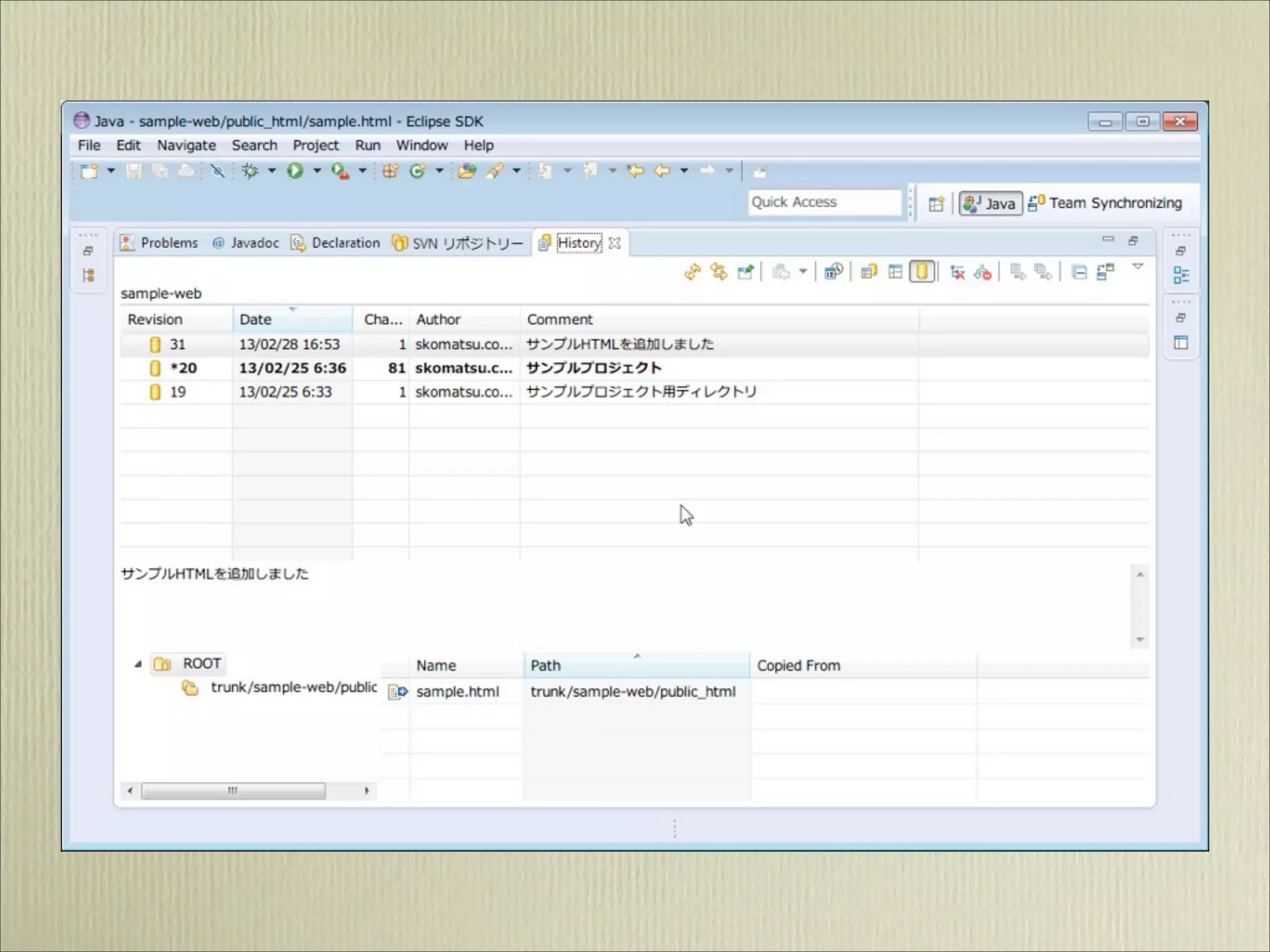Click the Debug bug icon in toolbar
The height and width of the screenshot is (952, 1270).
(x=251, y=170)
